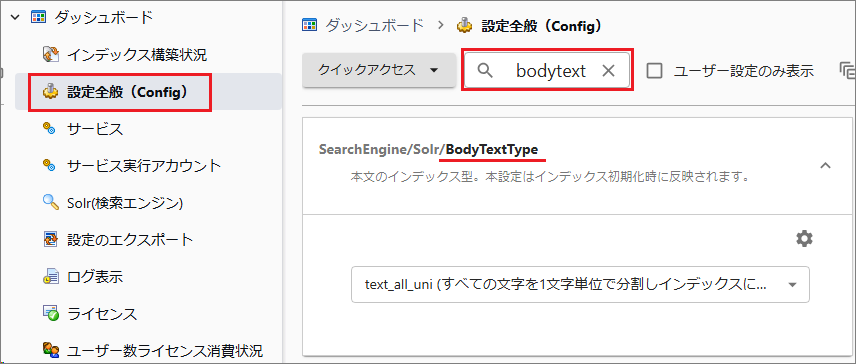
Task: Click the サービス実行アカウント icon
Action: 50,166
